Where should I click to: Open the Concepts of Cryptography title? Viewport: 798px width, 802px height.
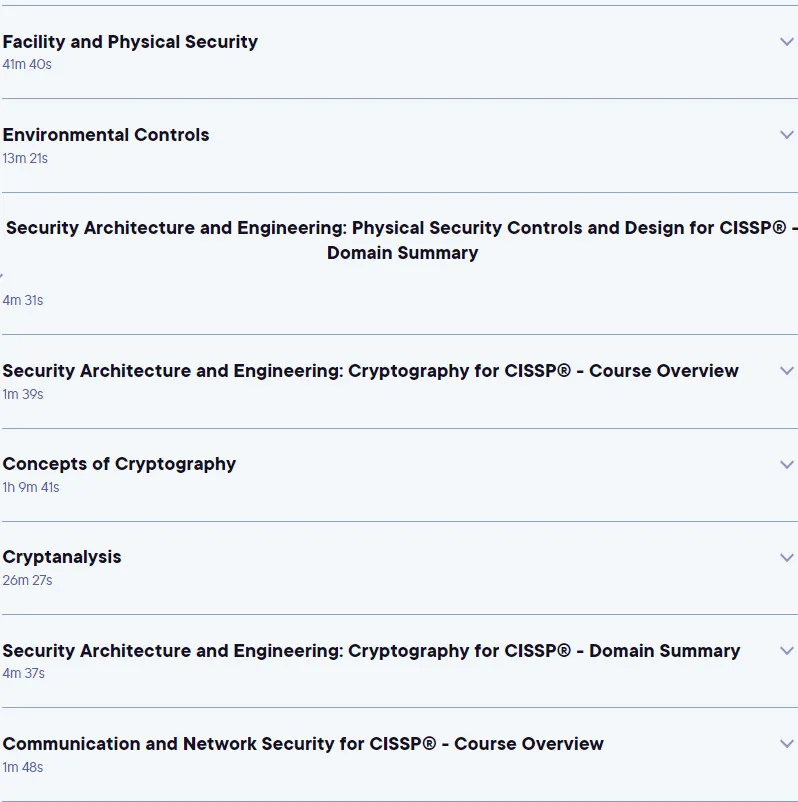119,464
